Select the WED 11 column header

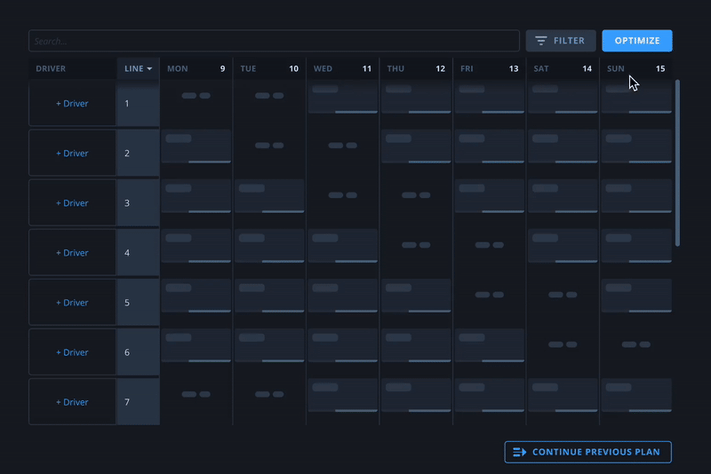click(x=343, y=68)
